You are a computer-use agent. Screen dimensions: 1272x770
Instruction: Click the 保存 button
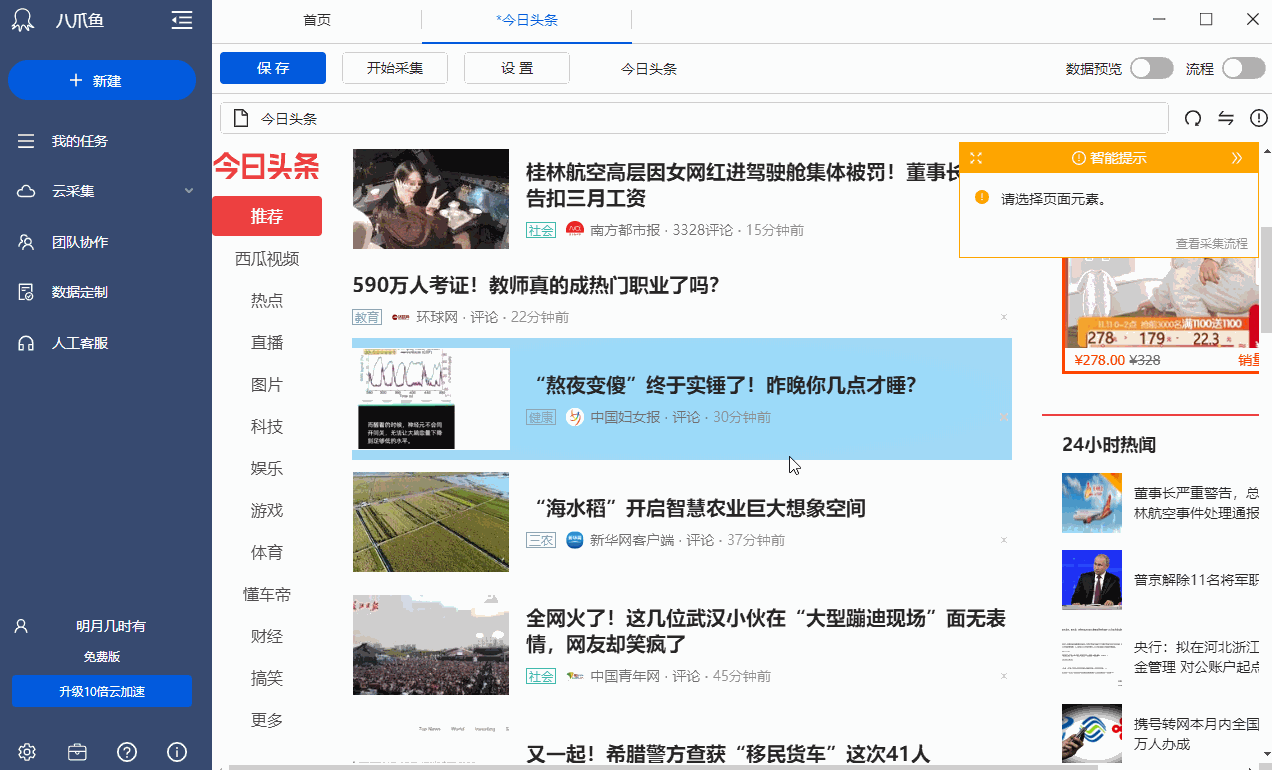pos(273,68)
